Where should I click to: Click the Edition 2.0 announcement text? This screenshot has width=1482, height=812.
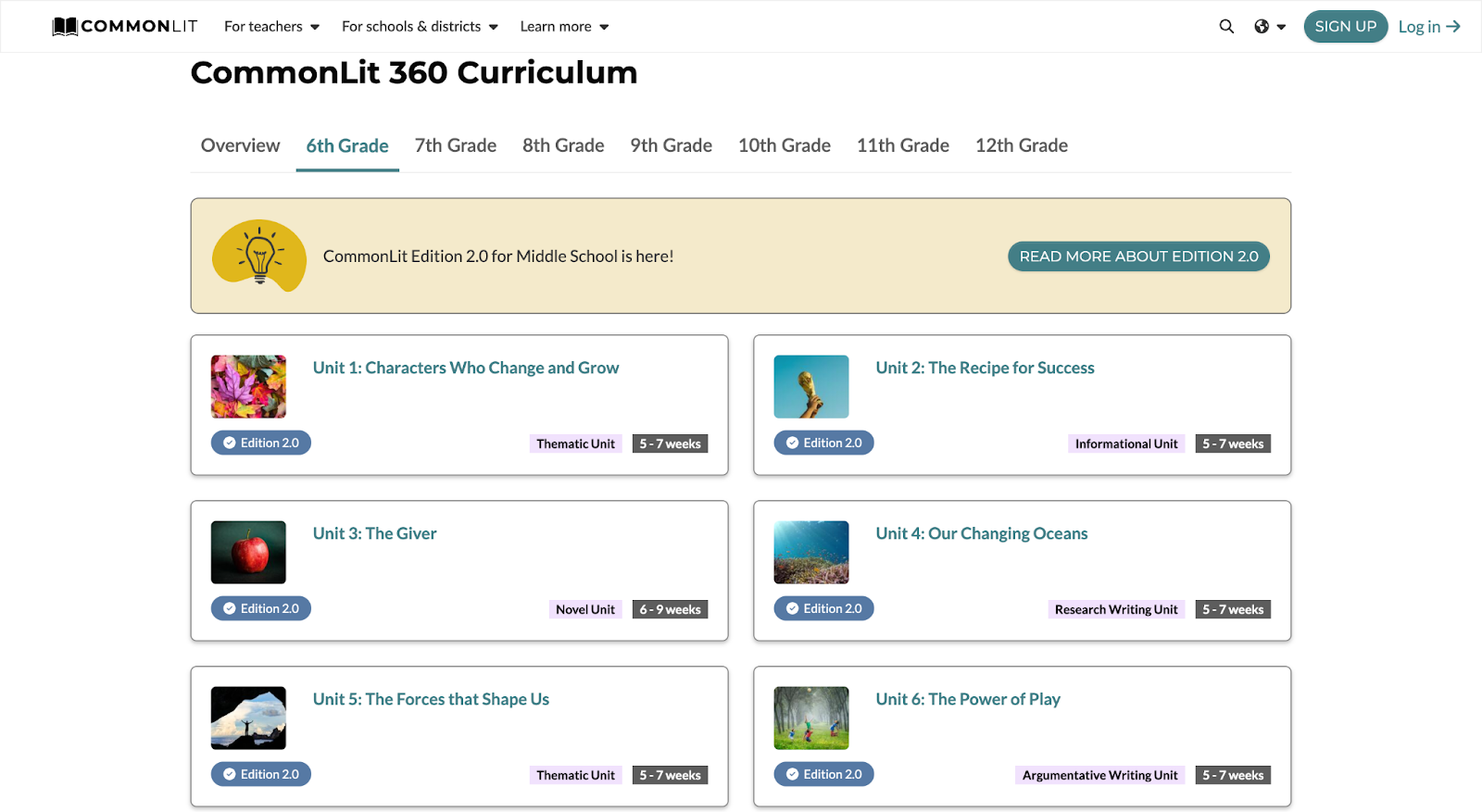(498, 256)
